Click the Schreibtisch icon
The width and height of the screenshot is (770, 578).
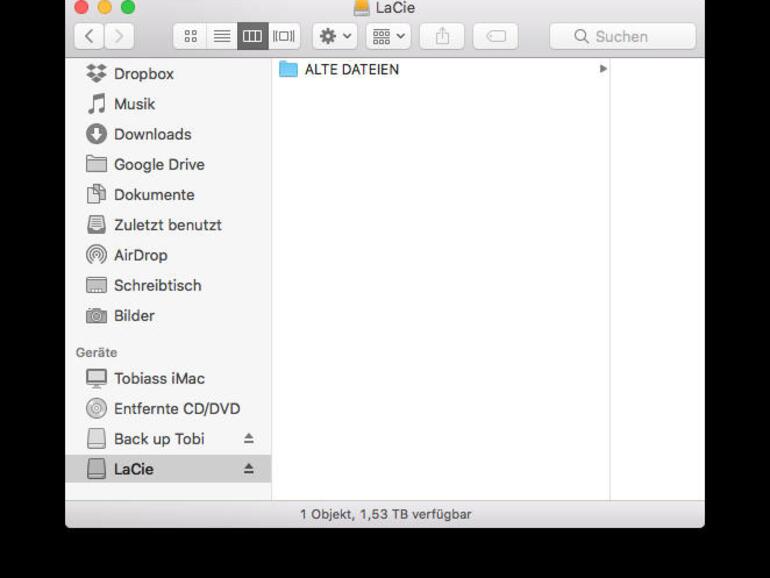[x=96, y=285]
